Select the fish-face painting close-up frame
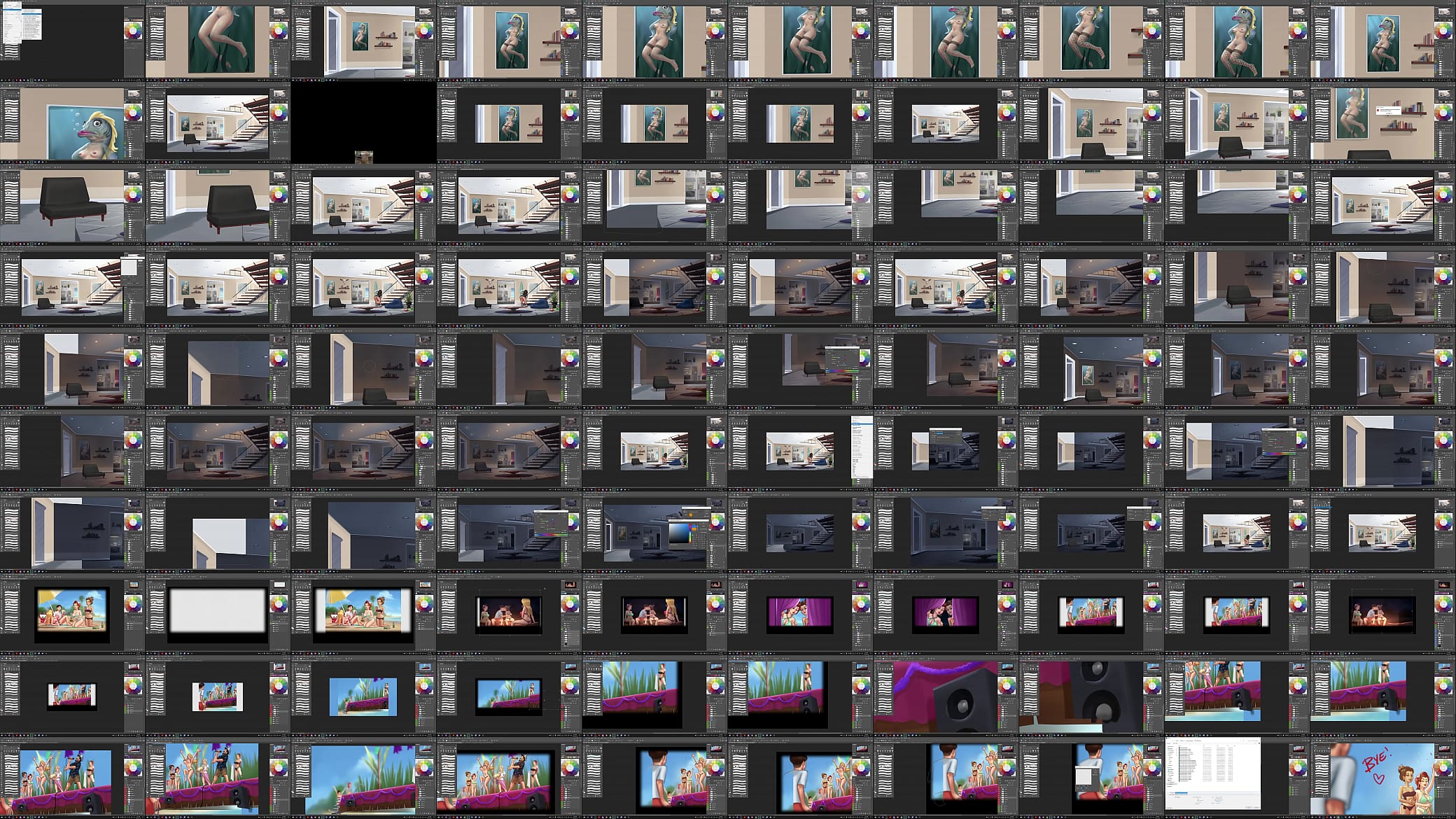1456x819 pixels. tap(73, 122)
